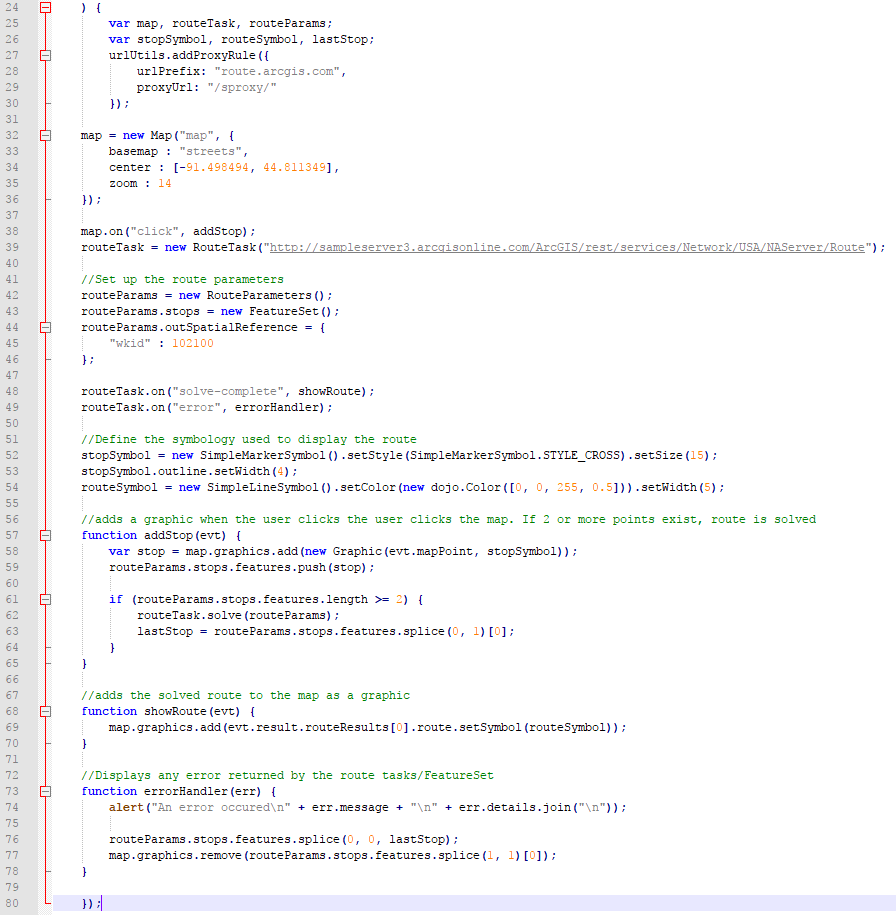The width and height of the screenshot is (896, 915).
Task: Click the comment "//Set up the route parameters"
Action: [x=182, y=280]
